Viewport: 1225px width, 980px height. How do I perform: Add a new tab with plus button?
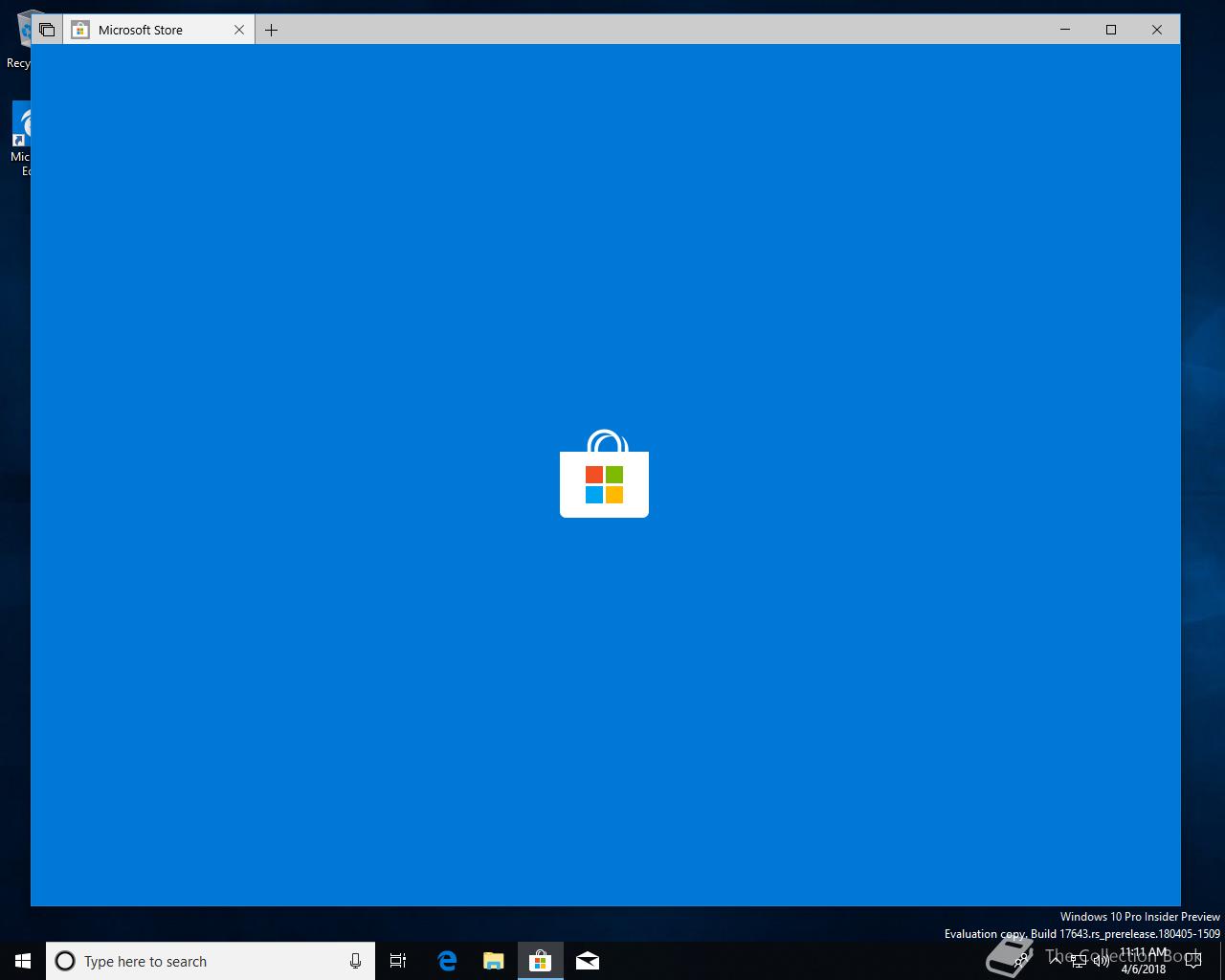tap(272, 30)
